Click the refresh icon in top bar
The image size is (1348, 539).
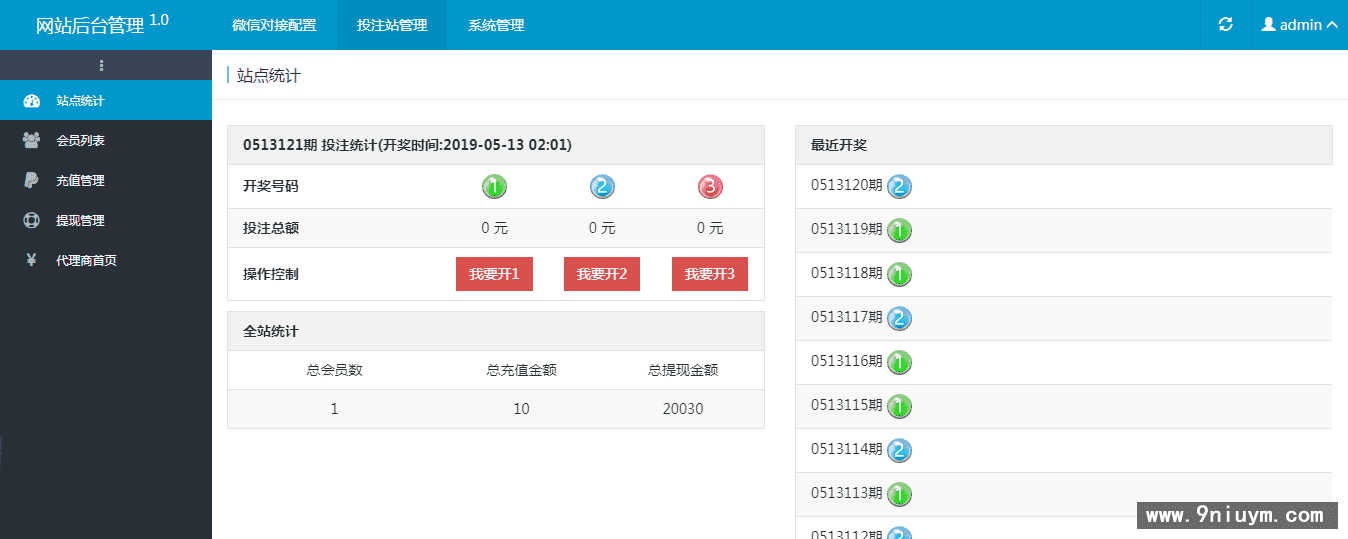tap(1225, 25)
